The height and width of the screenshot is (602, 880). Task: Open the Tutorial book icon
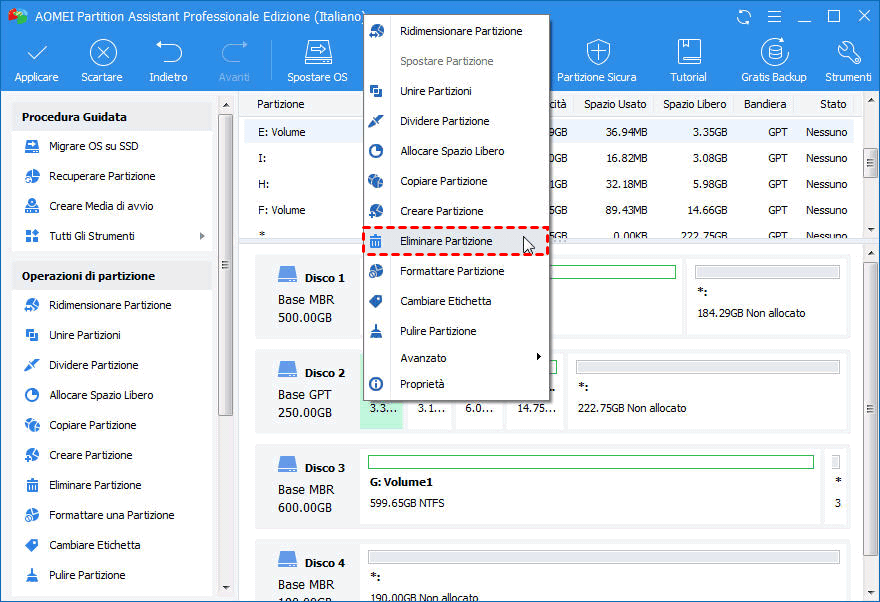[x=689, y=52]
